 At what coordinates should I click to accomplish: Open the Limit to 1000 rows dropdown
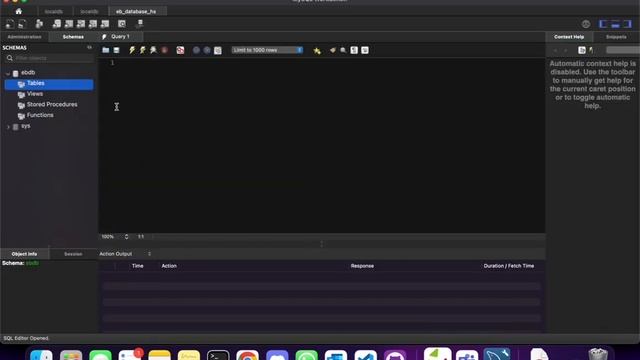pos(267,50)
